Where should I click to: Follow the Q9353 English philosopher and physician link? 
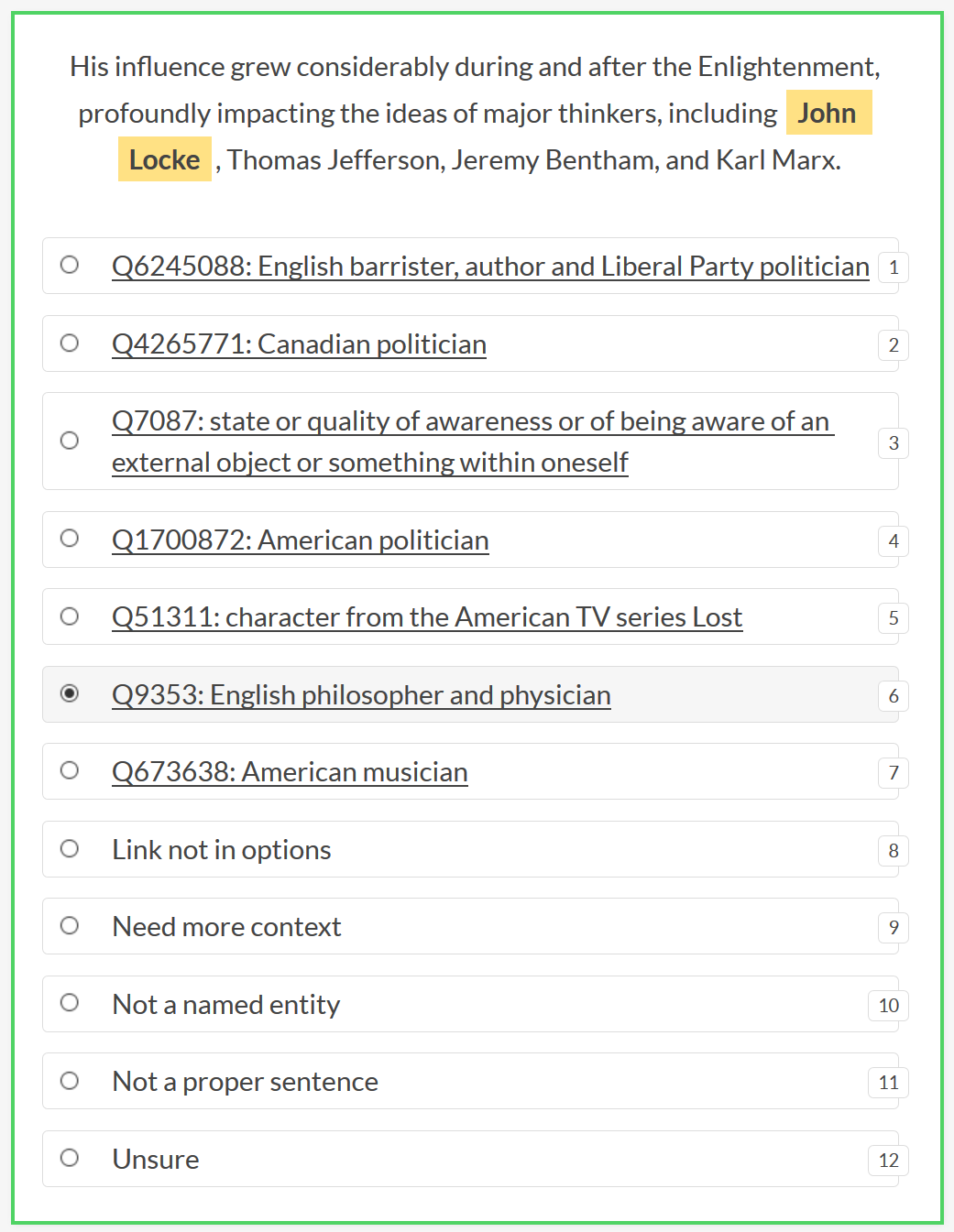click(x=361, y=695)
